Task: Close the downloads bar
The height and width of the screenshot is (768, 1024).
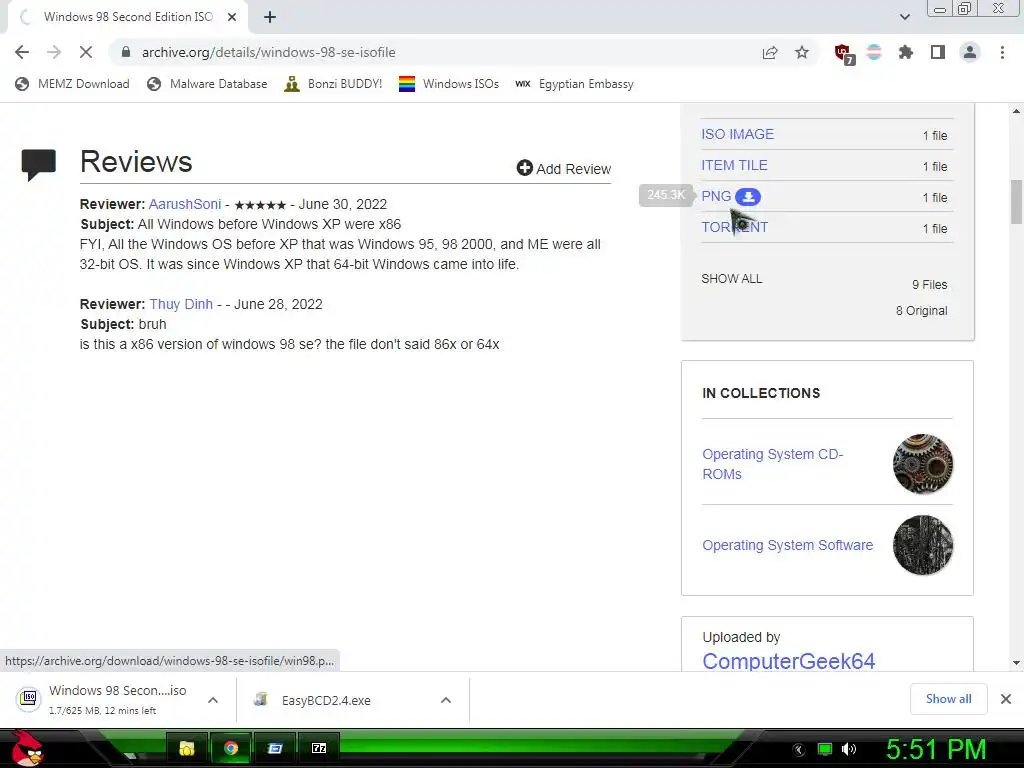Action: [1006, 699]
